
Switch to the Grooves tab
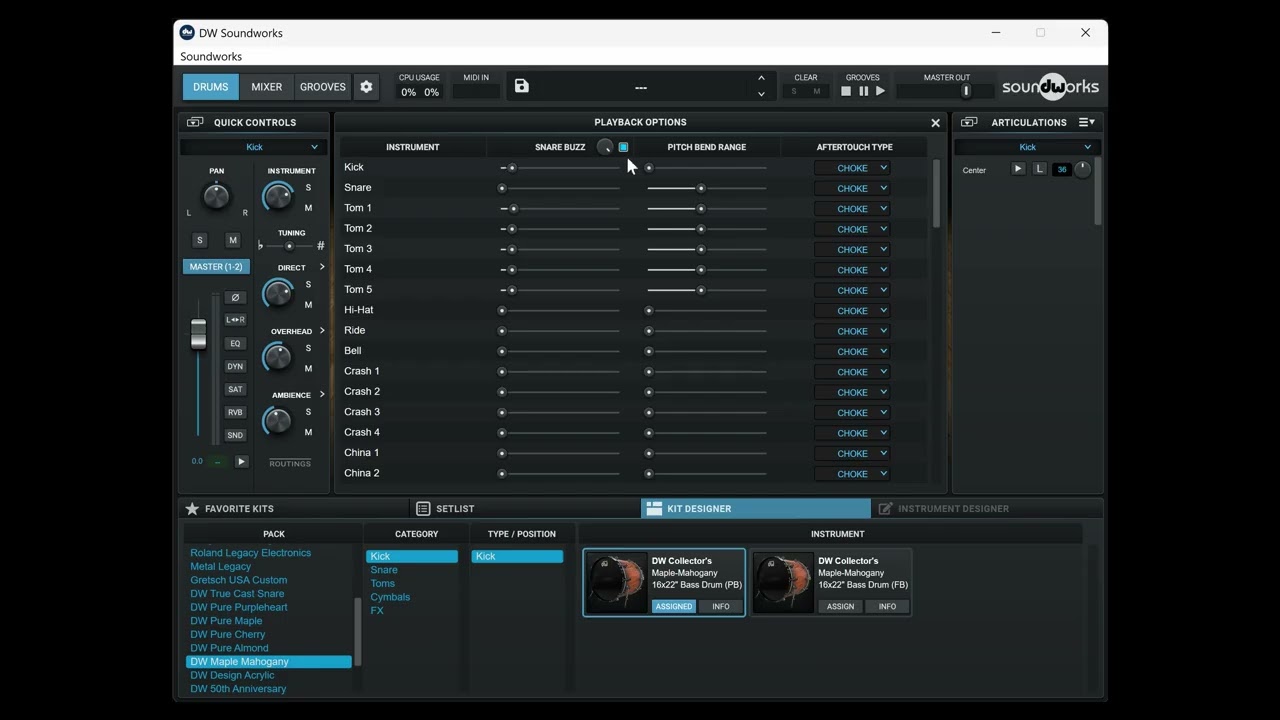323,87
